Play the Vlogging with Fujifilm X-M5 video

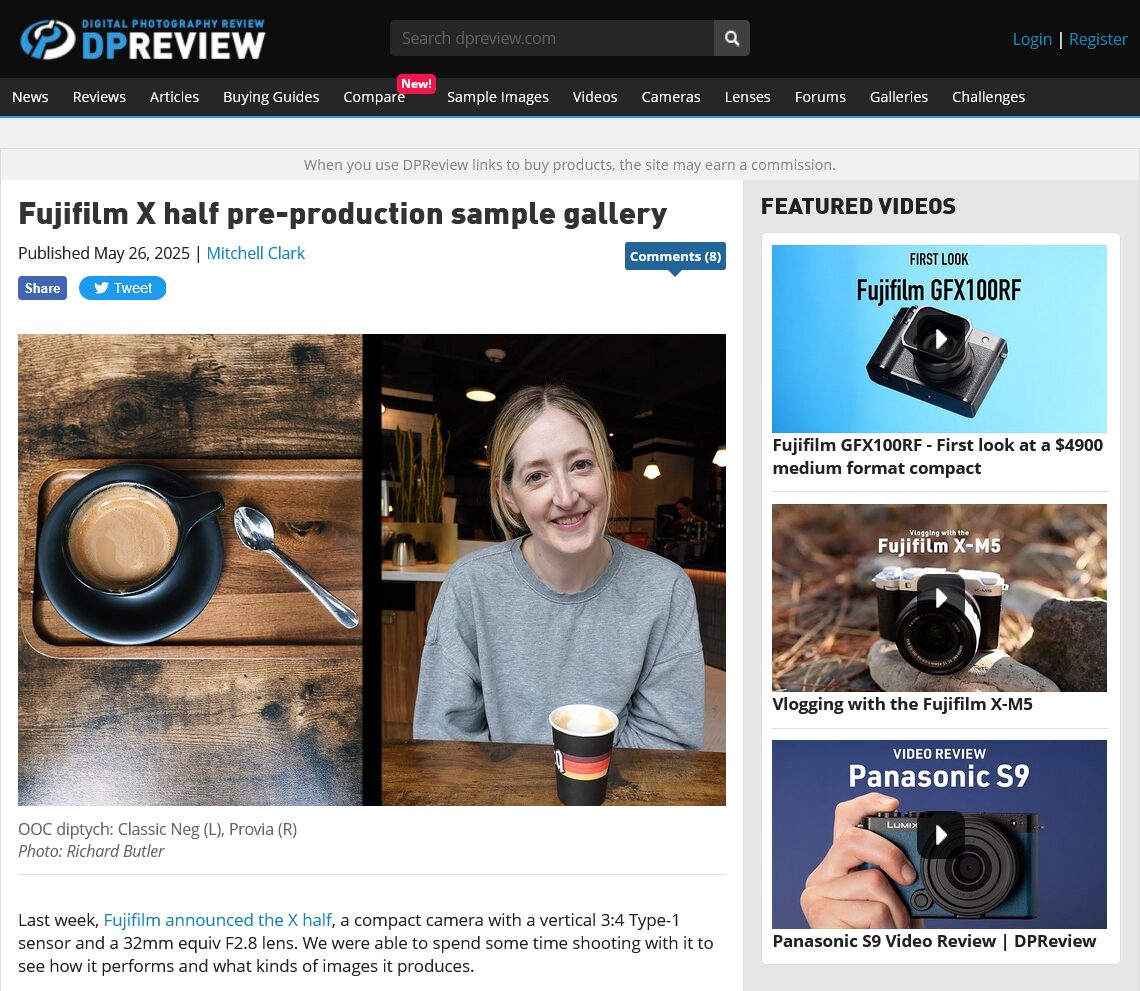point(939,598)
